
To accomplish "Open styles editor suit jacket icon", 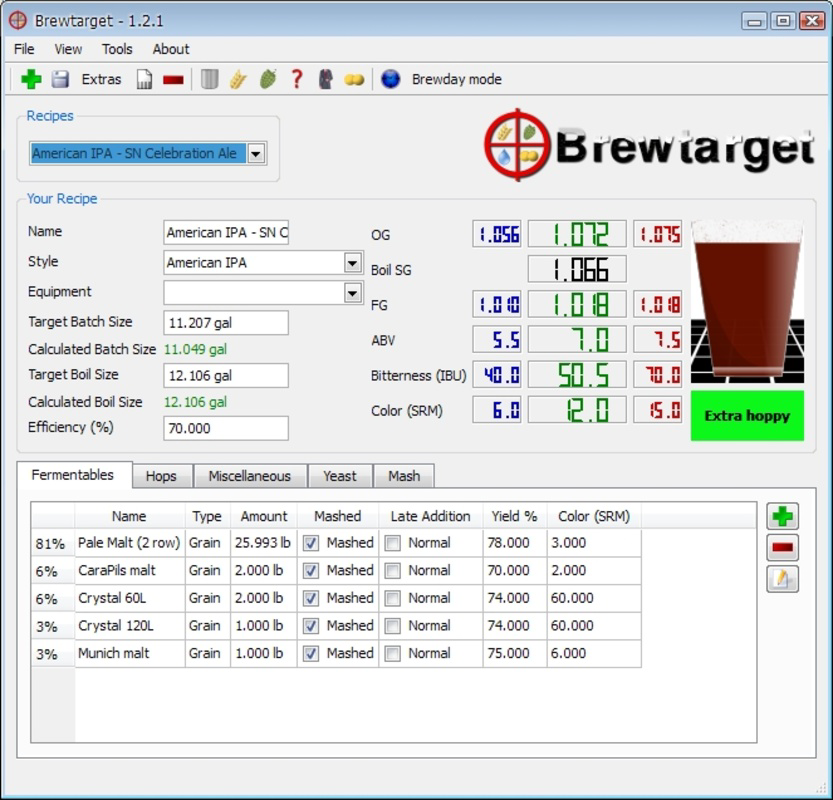I will (x=326, y=79).
